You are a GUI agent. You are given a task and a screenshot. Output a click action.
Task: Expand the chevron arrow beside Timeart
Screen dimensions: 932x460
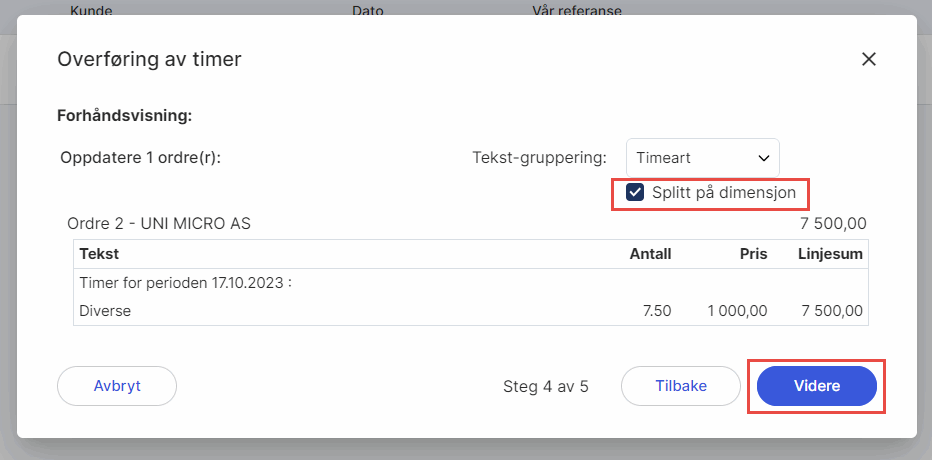coord(764,158)
